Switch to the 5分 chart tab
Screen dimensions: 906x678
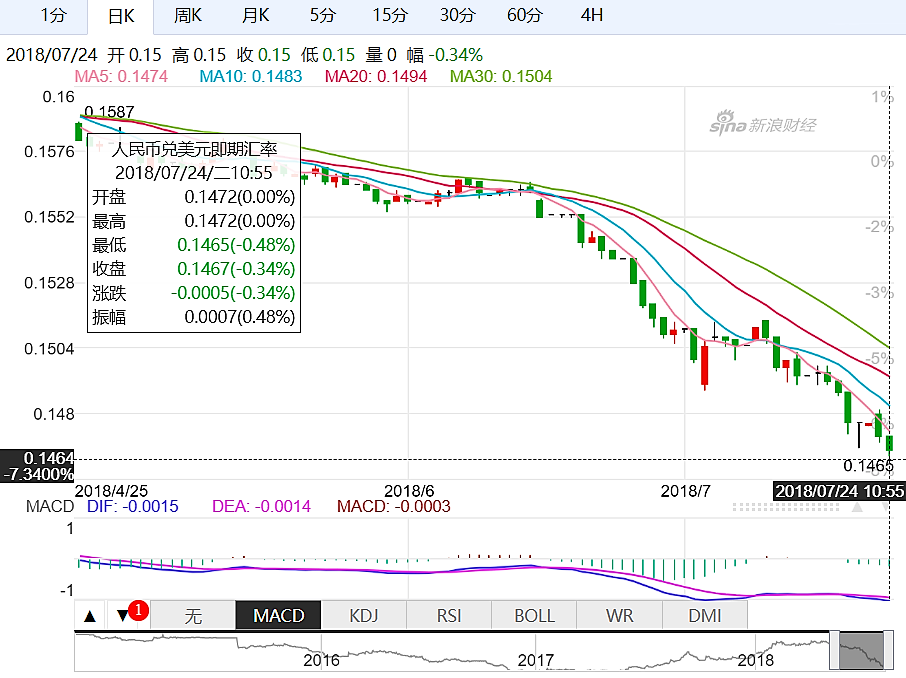click(x=322, y=15)
